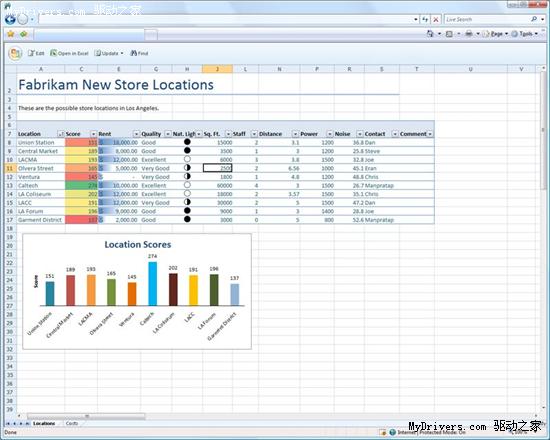Click the Fabrikam New Store Locations heading
Image resolution: width=550 pixels, height=440 pixels.
(116, 85)
